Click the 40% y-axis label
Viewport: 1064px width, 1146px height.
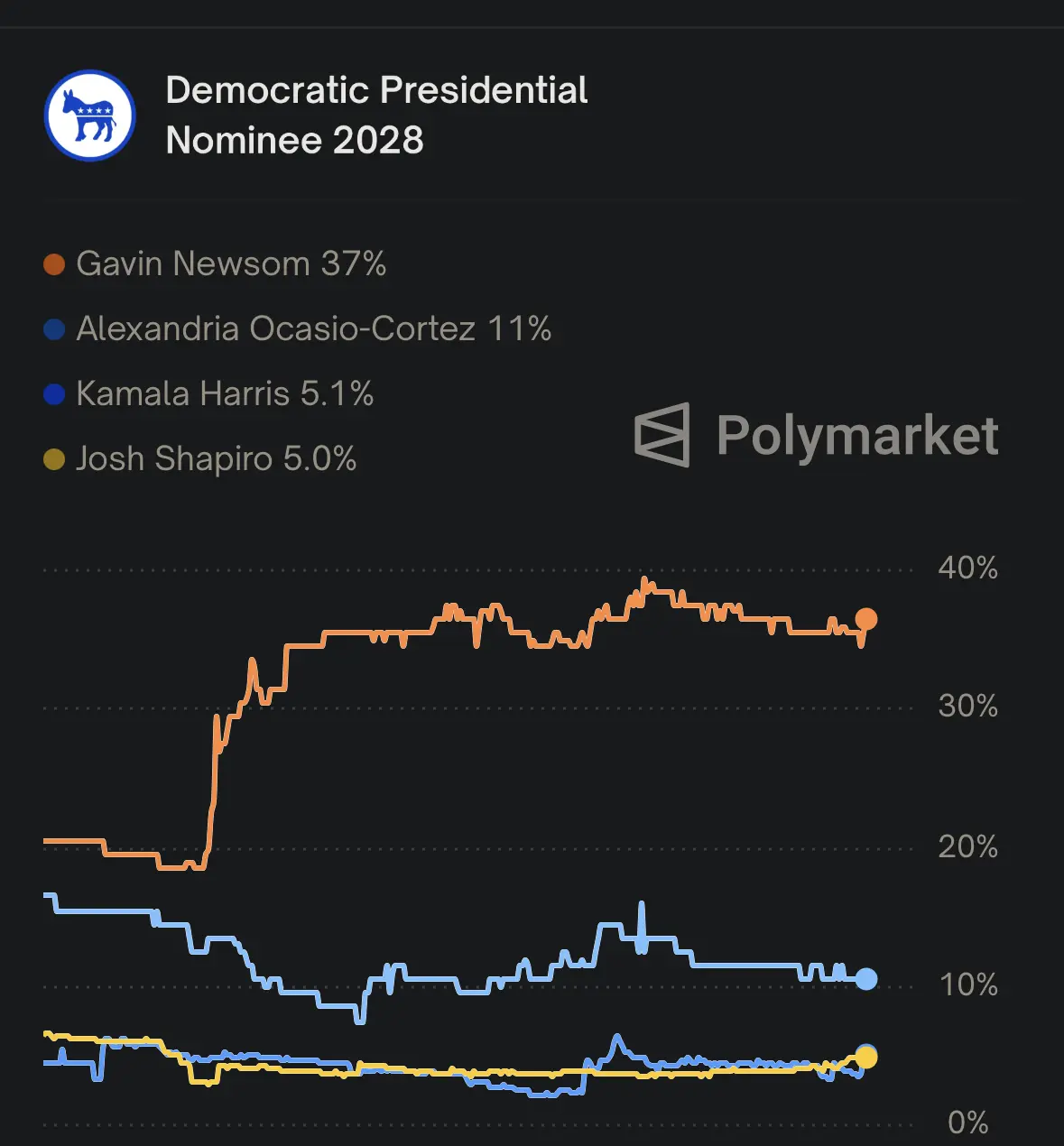[967, 568]
